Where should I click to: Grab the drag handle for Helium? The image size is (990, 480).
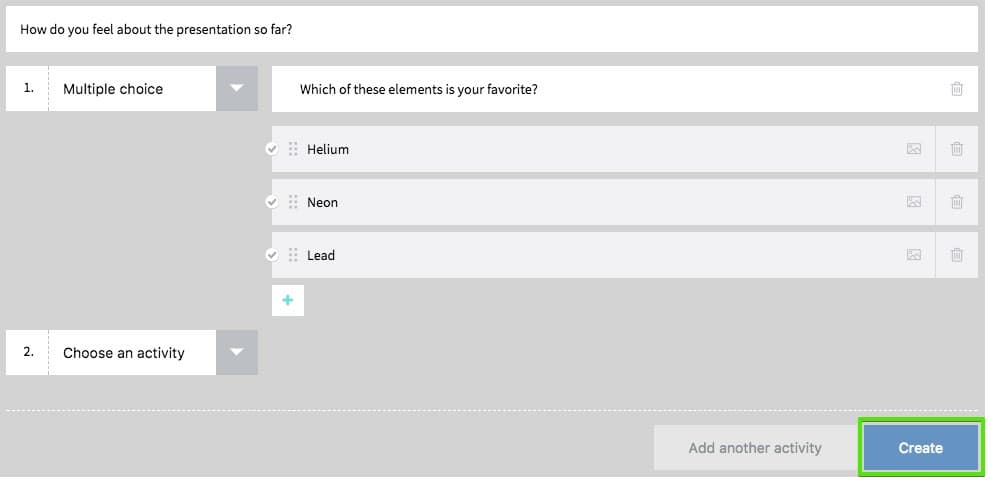tap(293, 149)
